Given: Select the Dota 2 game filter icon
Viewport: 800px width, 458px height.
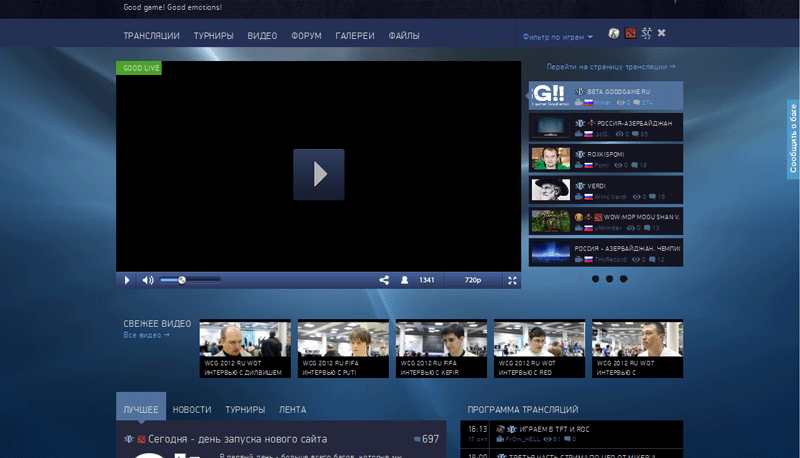Looking at the screenshot, I should point(631,34).
